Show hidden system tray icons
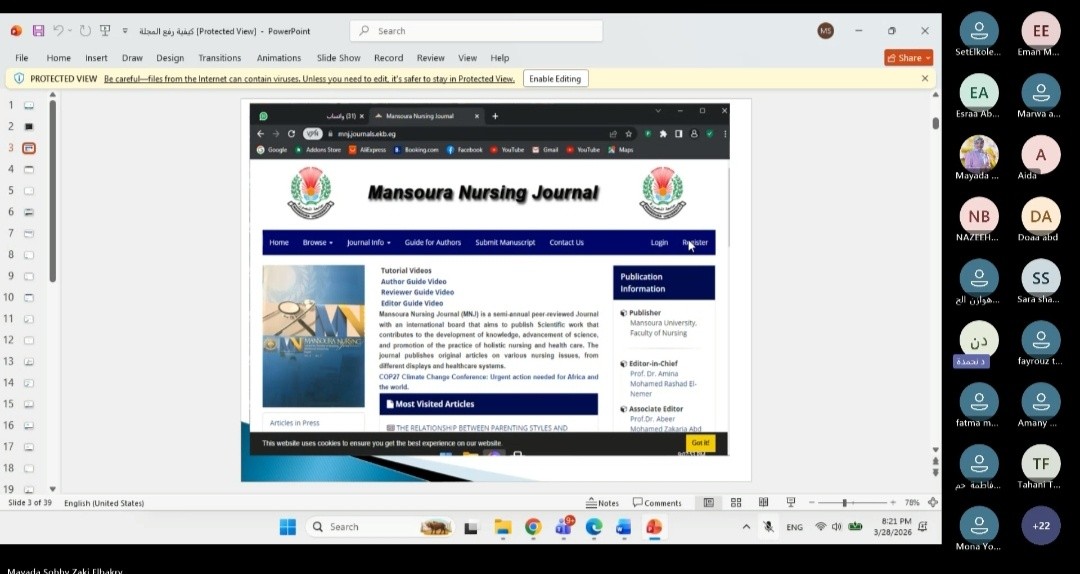This screenshot has width=1080, height=574. [x=745, y=527]
